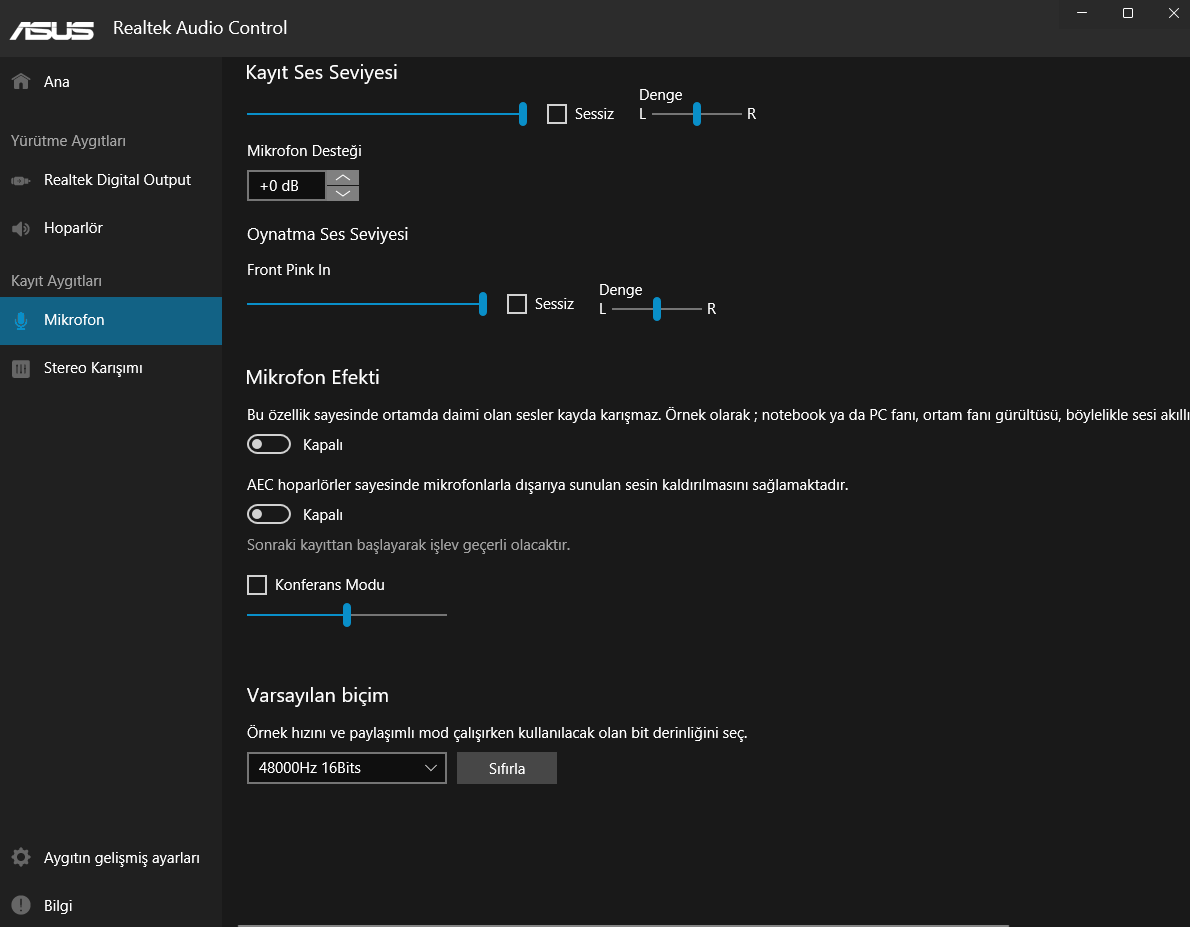Image resolution: width=1190 pixels, height=927 pixels.
Task: Open the 48000Hz 16Bits format dropdown
Action: (346, 768)
